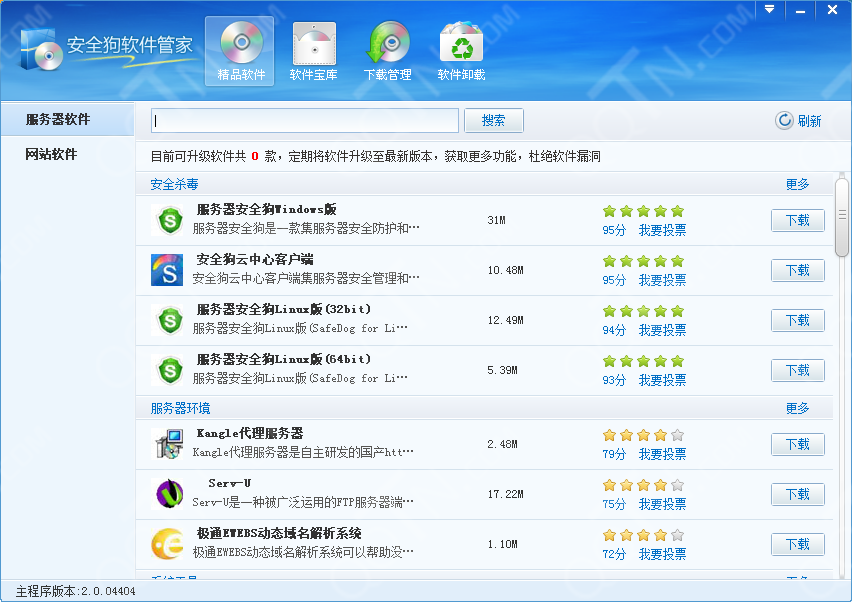Screen dimensions: 852x602
Task: Download 服务器安全狗Linux版(32bit)
Action: click(797, 320)
